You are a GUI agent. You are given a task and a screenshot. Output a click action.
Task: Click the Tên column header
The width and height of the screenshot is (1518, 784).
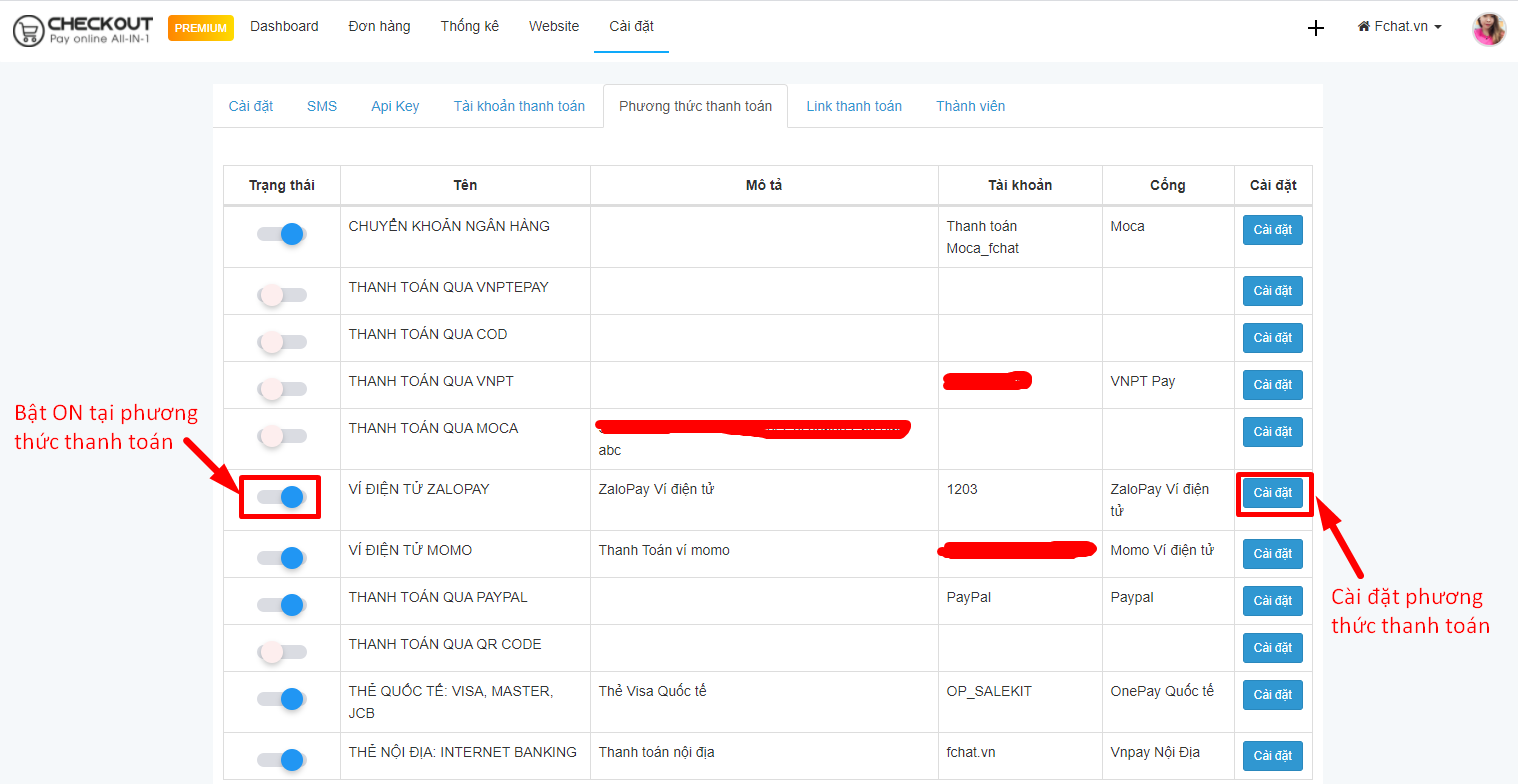(x=465, y=185)
